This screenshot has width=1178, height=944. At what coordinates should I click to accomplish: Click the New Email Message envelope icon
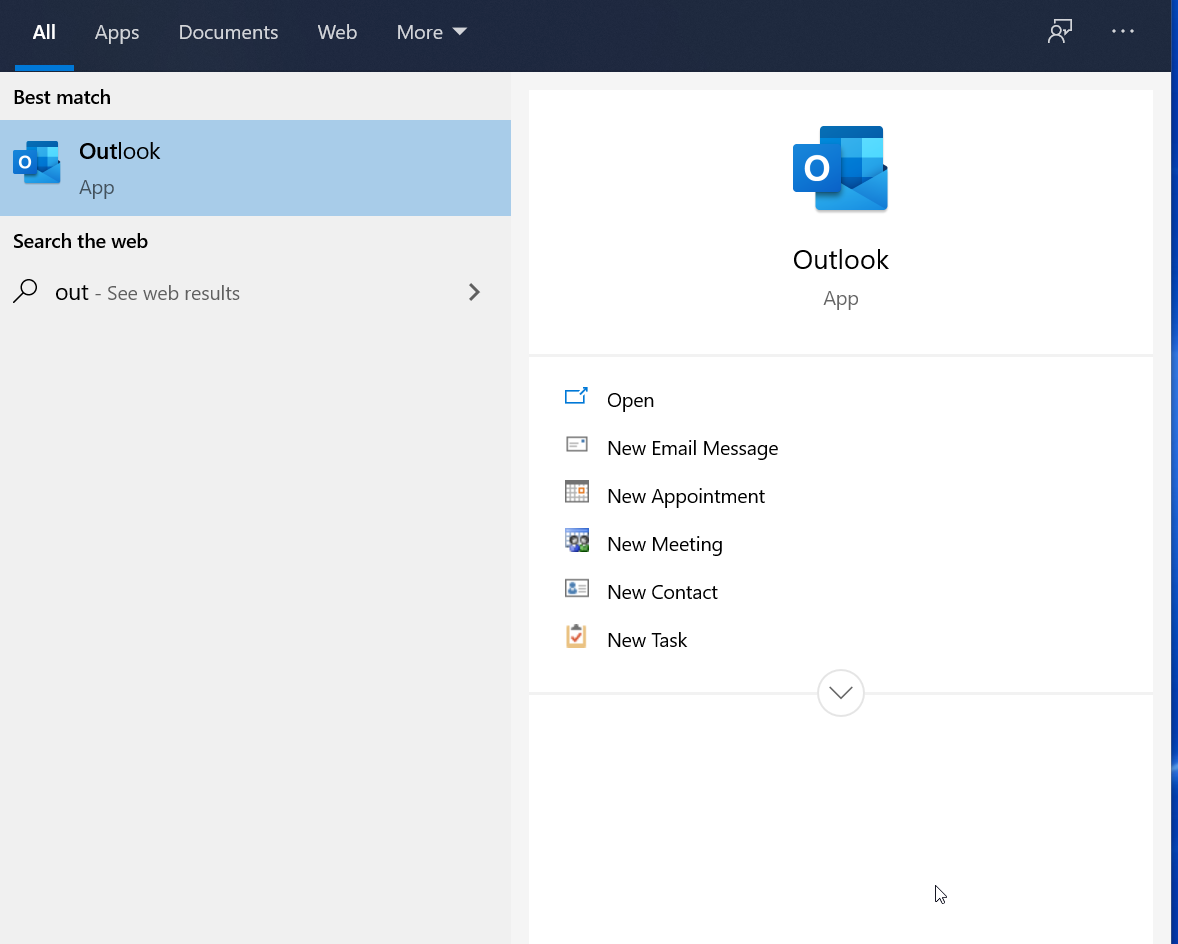point(576,444)
